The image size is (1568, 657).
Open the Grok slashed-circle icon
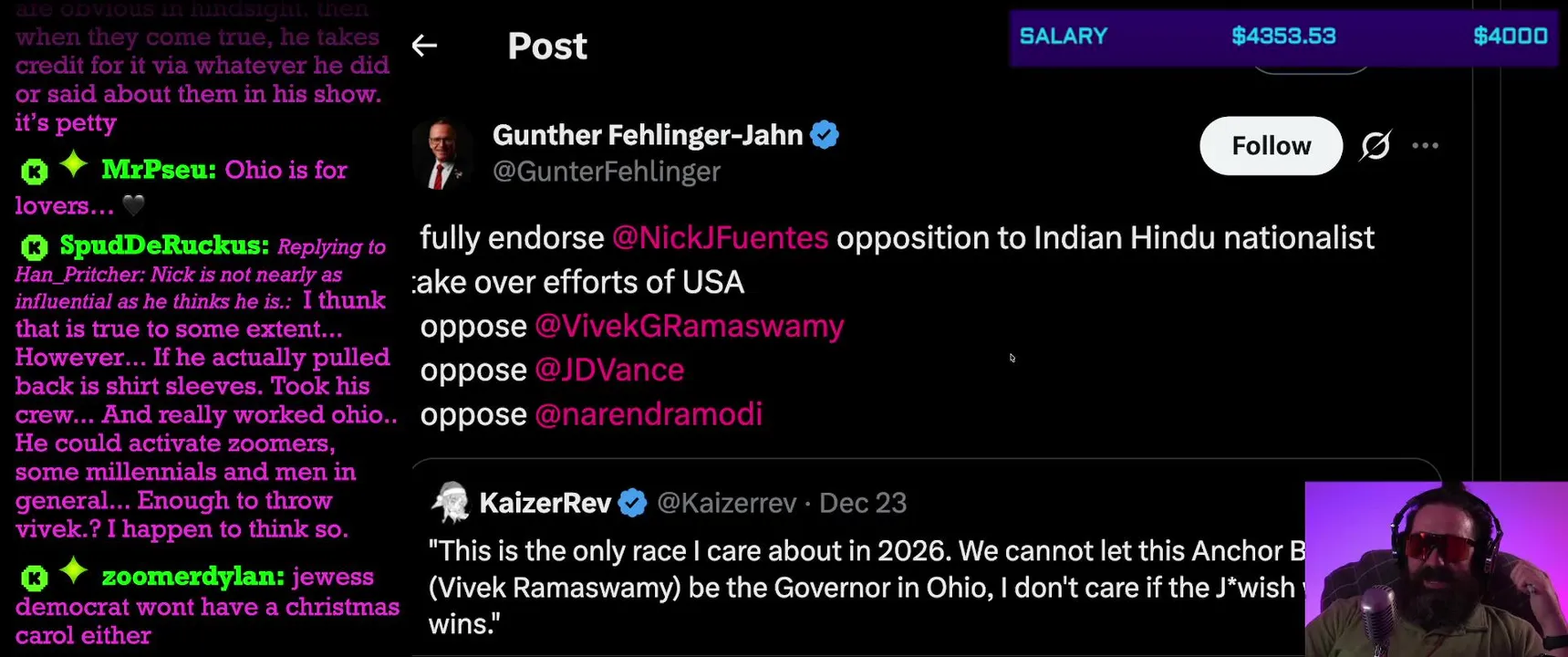click(x=1375, y=146)
